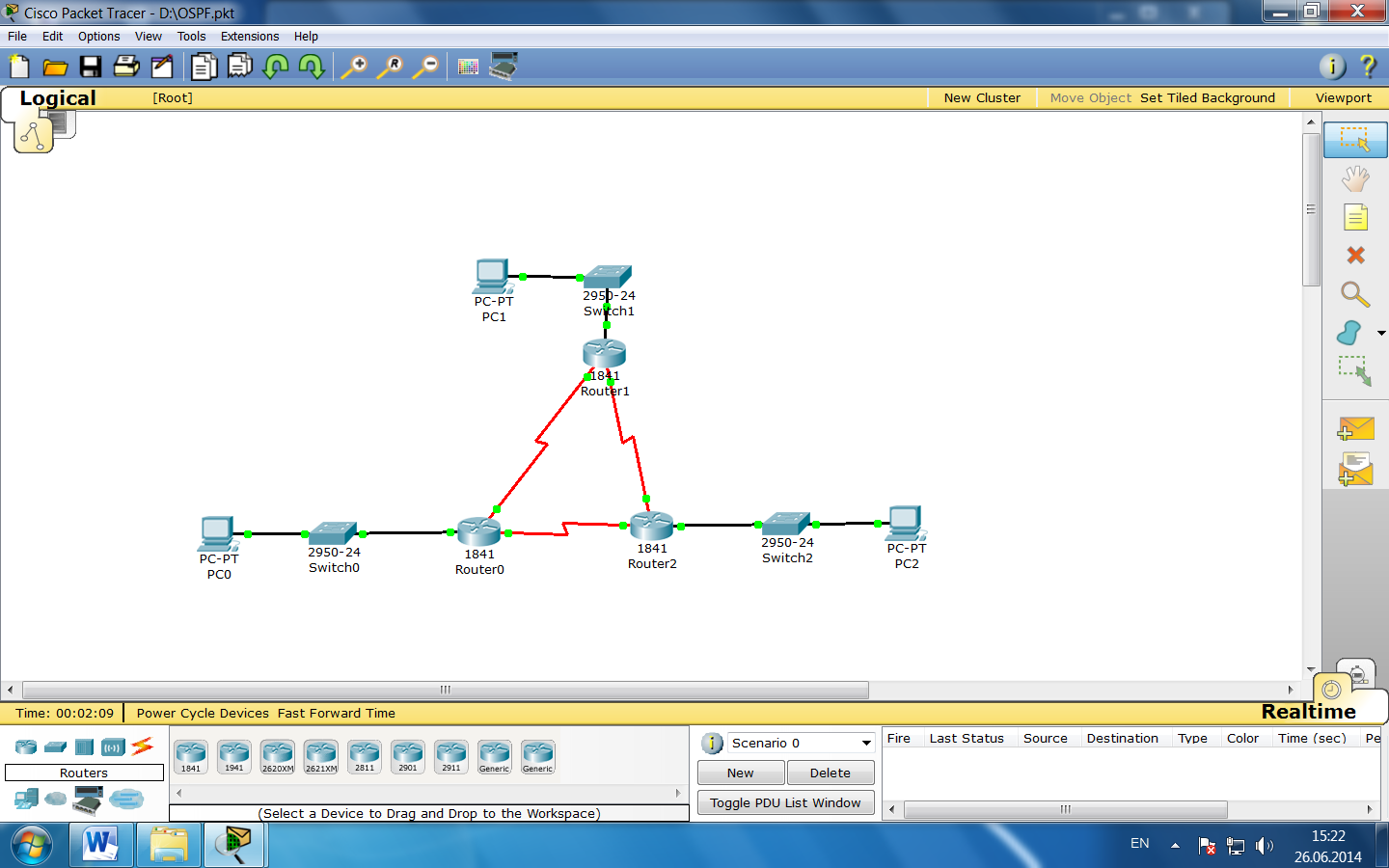Image resolution: width=1389 pixels, height=868 pixels.
Task: Select the Place Note tool
Action: (1355, 217)
